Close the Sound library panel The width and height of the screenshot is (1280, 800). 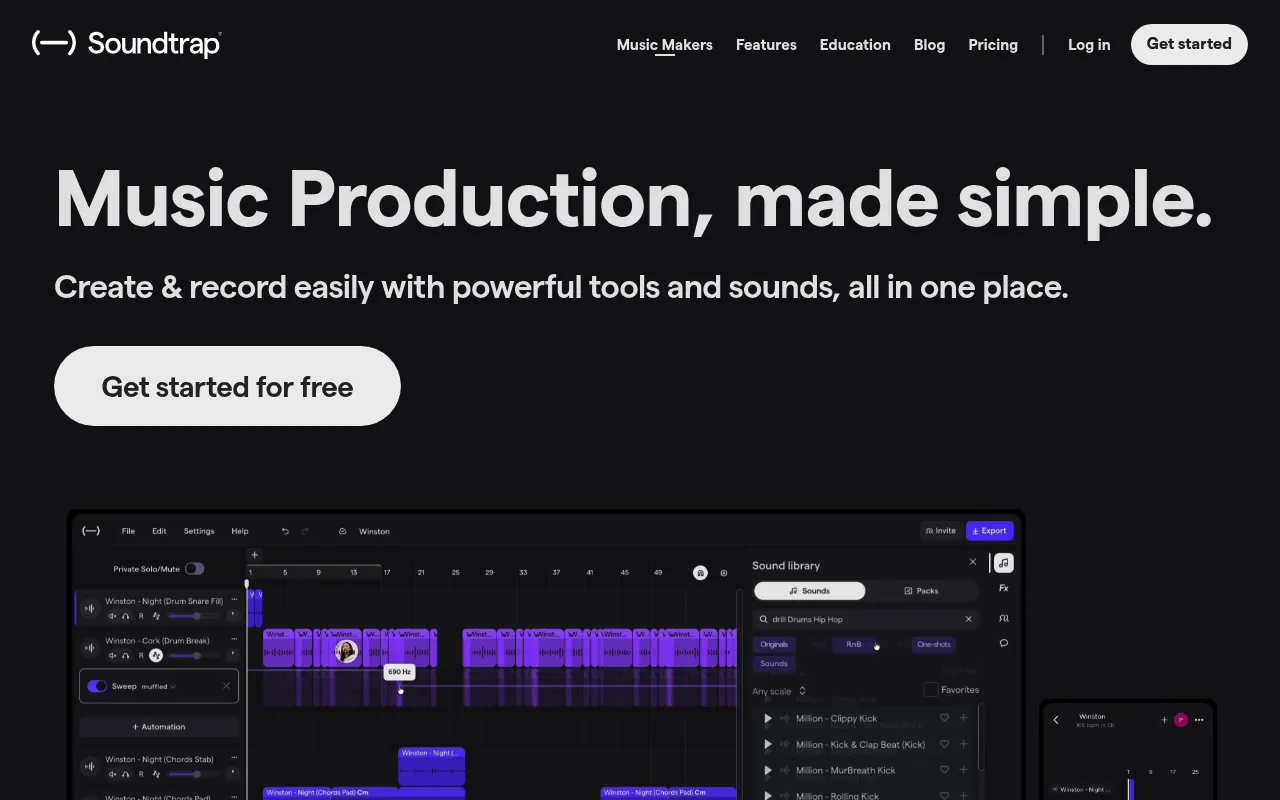pyautogui.click(x=973, y=562)
